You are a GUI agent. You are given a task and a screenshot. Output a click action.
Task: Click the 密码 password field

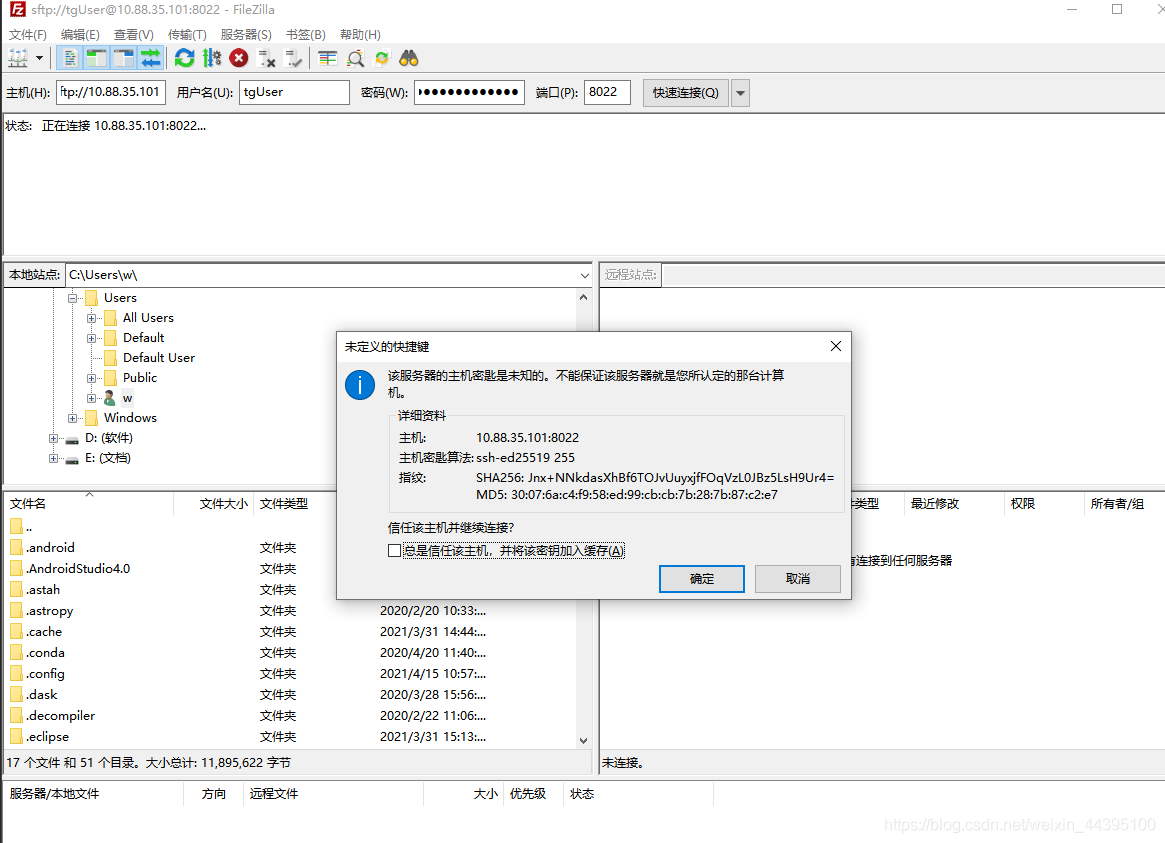click(x=470, y=92)
